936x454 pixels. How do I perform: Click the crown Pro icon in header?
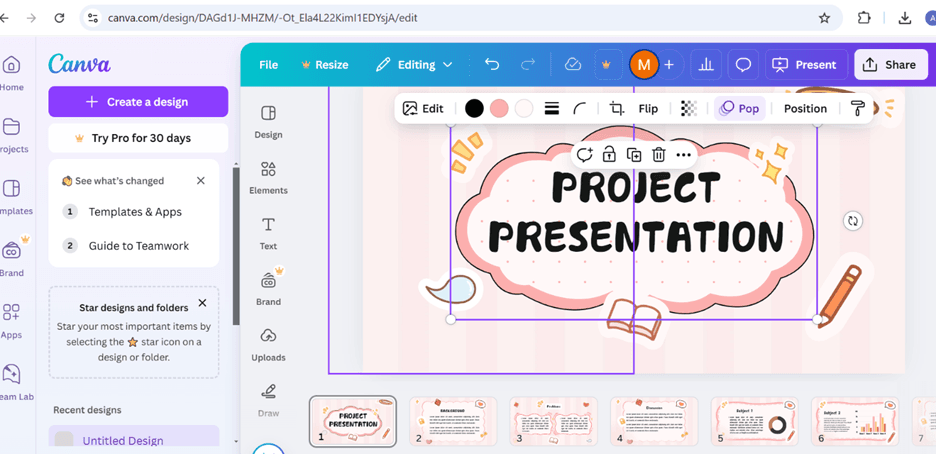(x=606, y=64)
